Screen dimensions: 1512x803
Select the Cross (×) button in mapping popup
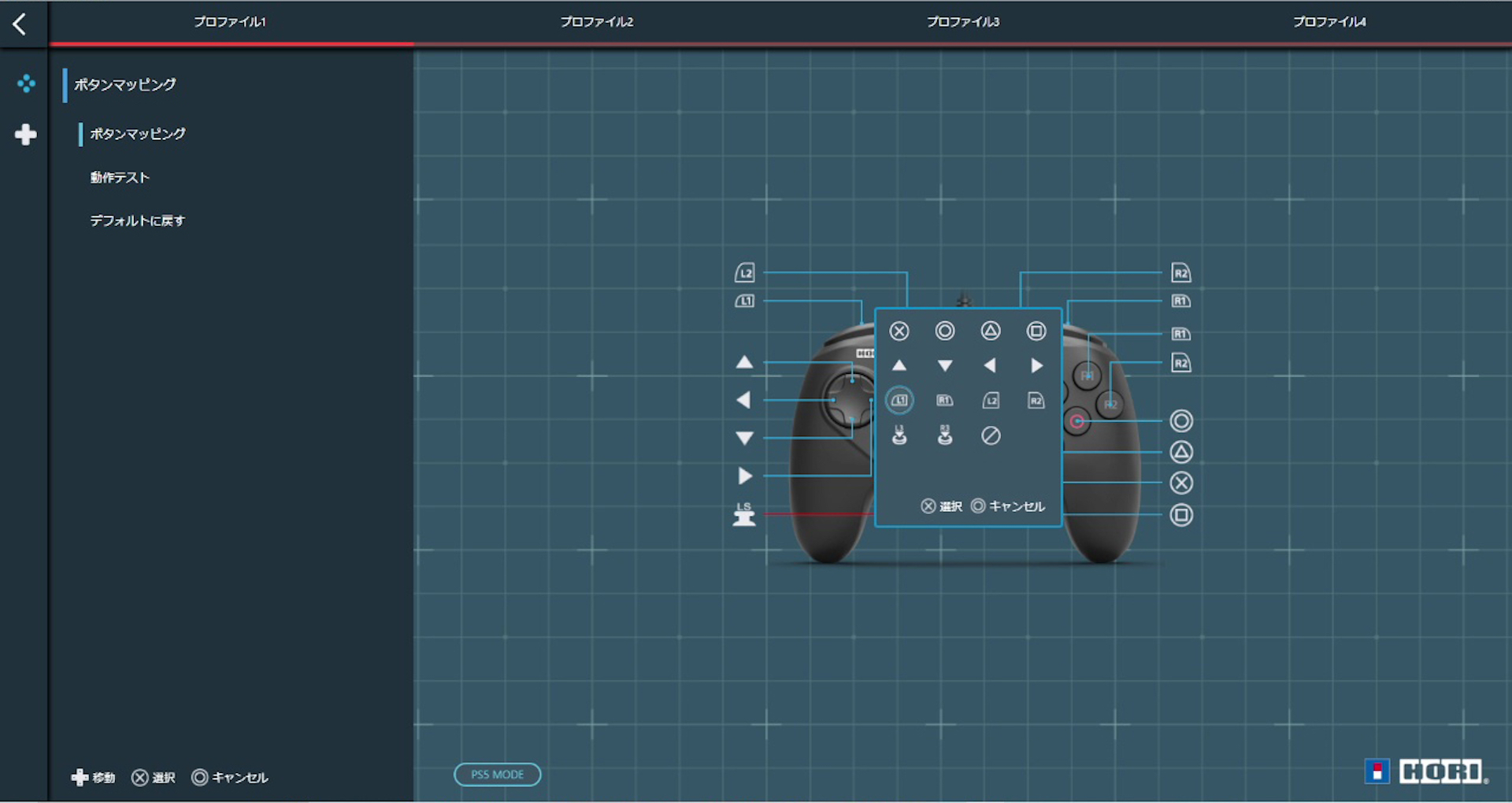pyautogui.click(x=899, y=331)
